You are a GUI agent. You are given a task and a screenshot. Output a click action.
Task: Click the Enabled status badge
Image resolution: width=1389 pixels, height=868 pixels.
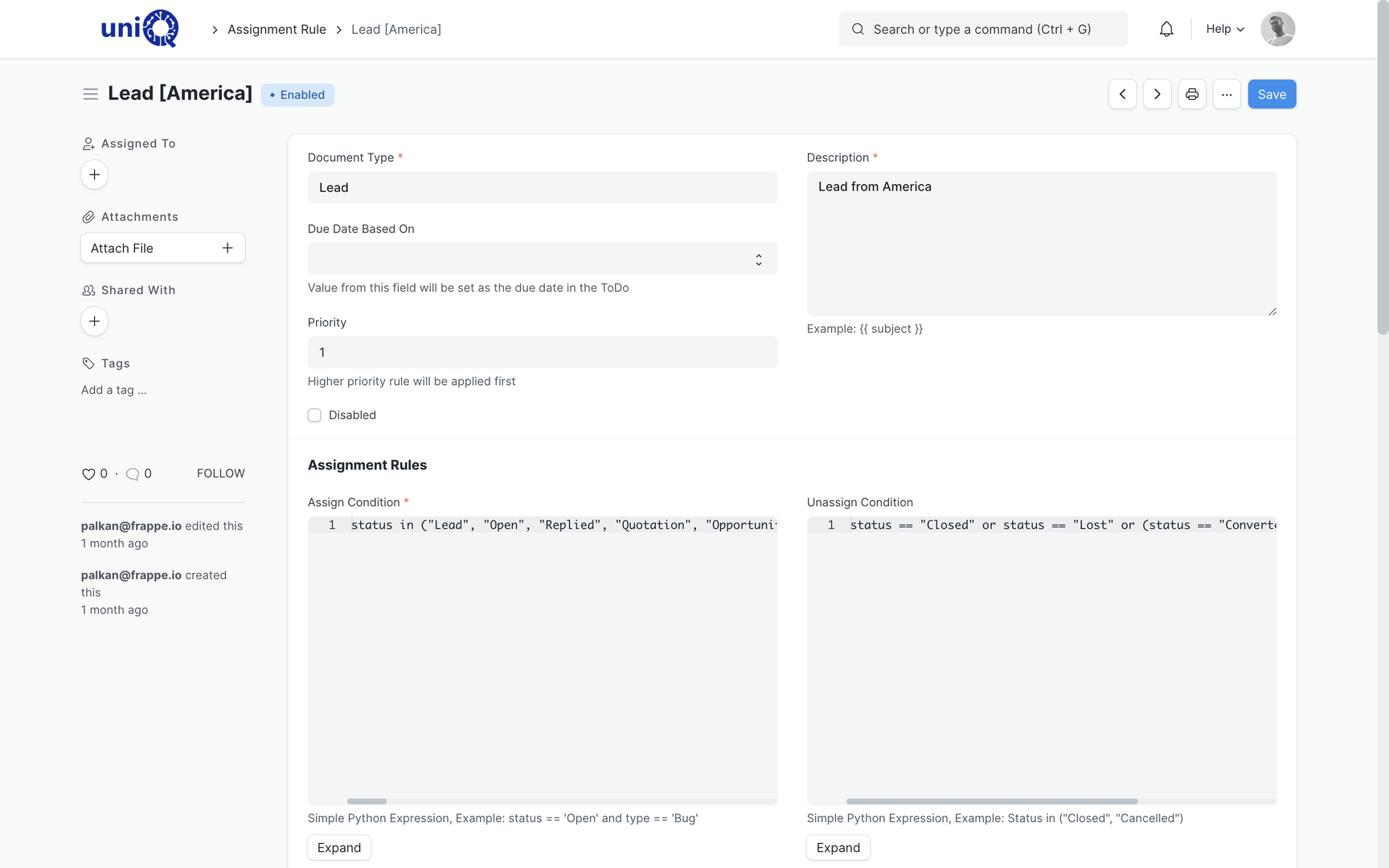tap(297, 95)
